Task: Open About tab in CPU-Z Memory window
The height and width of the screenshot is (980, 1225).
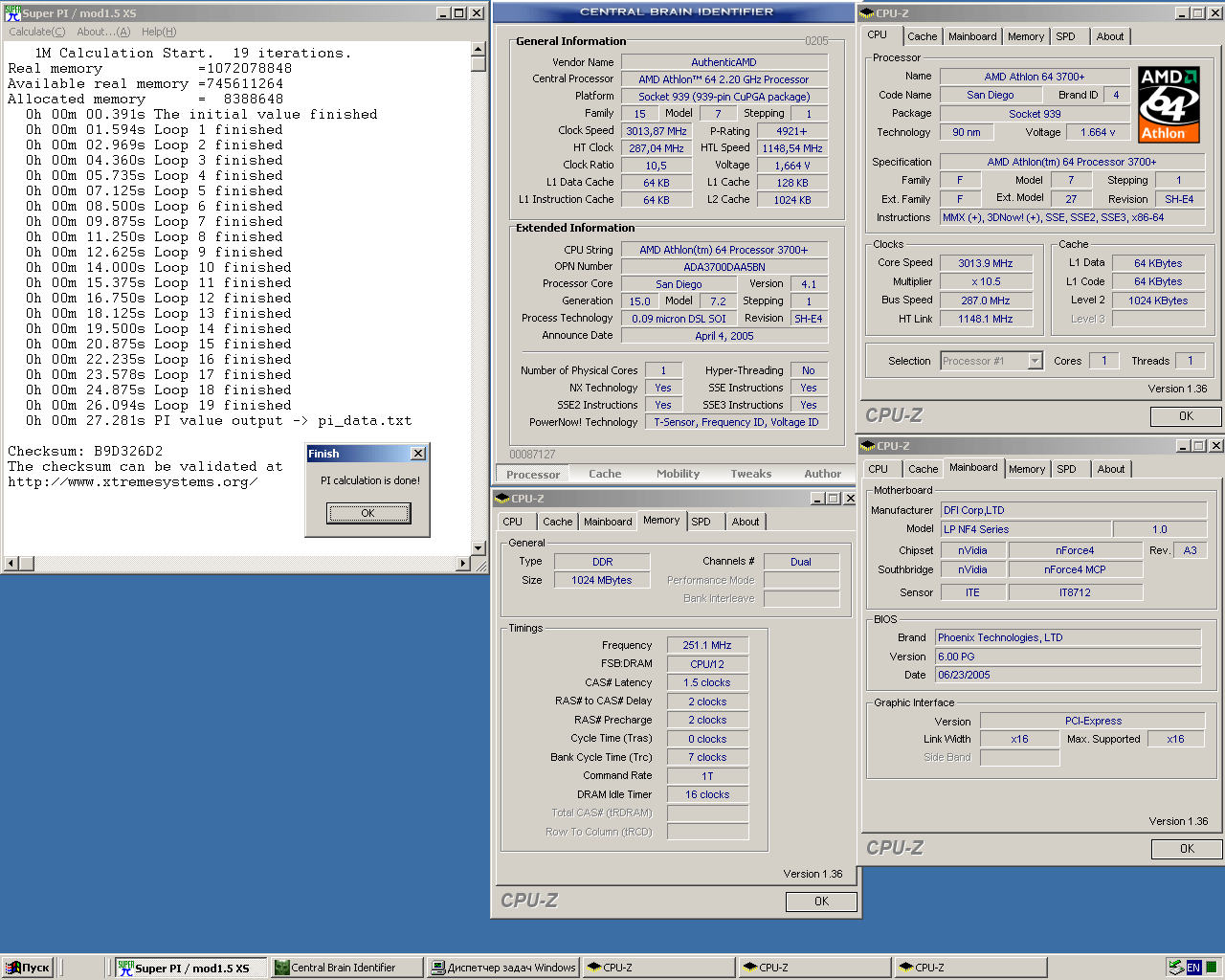Action: click(746, 522)
